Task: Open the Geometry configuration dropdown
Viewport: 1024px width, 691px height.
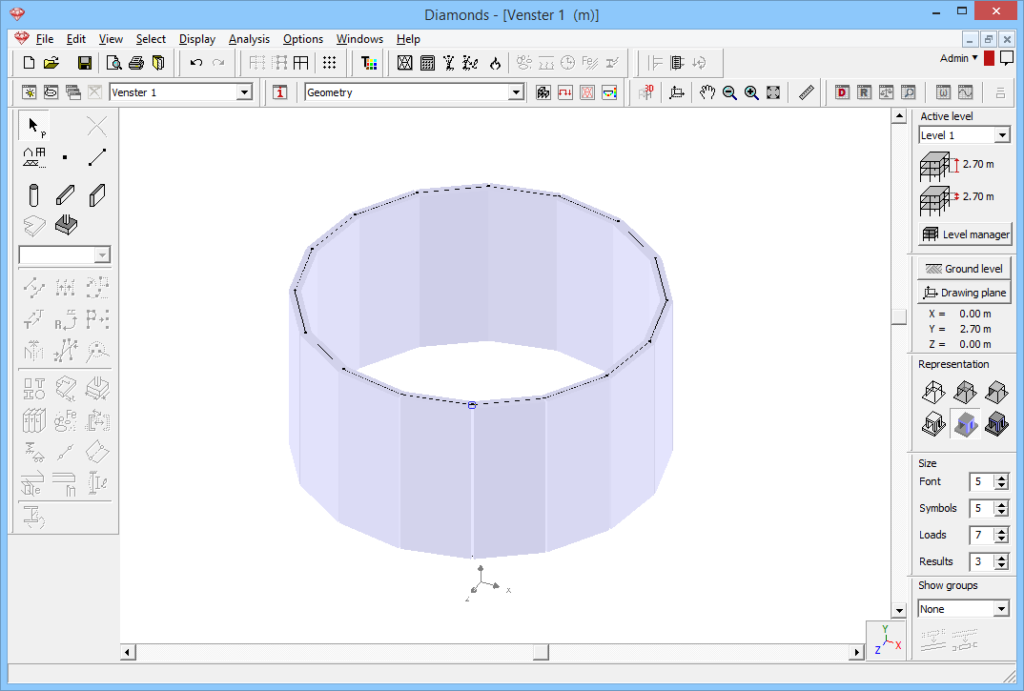Action: 516,93
